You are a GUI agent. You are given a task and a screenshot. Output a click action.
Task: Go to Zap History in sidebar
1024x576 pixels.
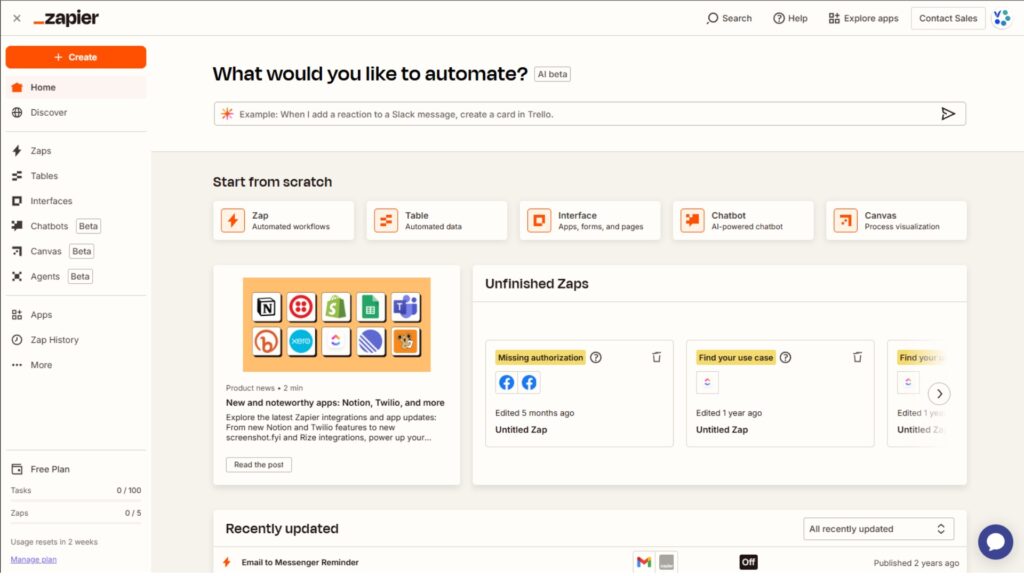54,340
